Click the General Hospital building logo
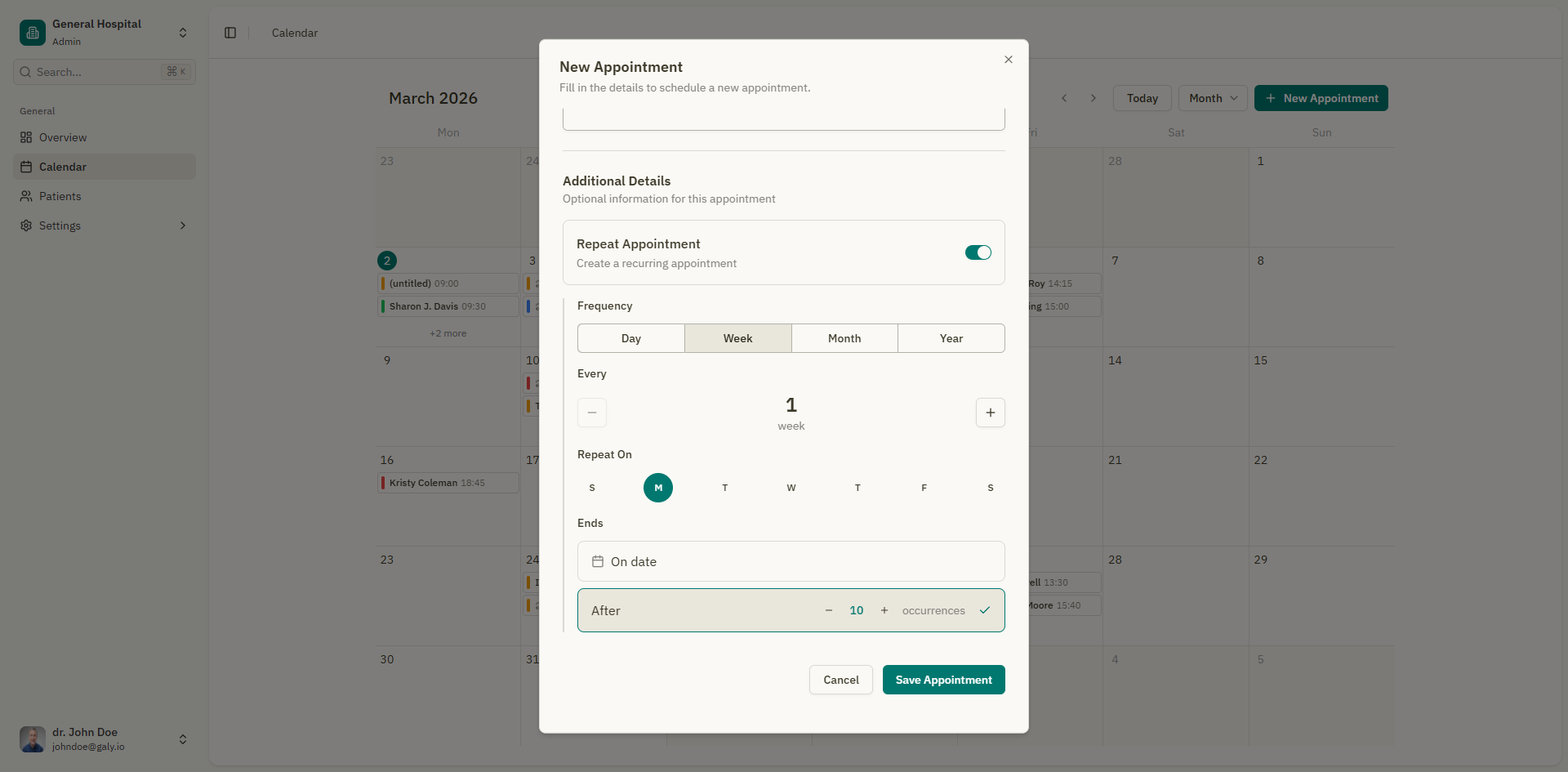Viewport: 1568px width, 772px height. [31, 32]
